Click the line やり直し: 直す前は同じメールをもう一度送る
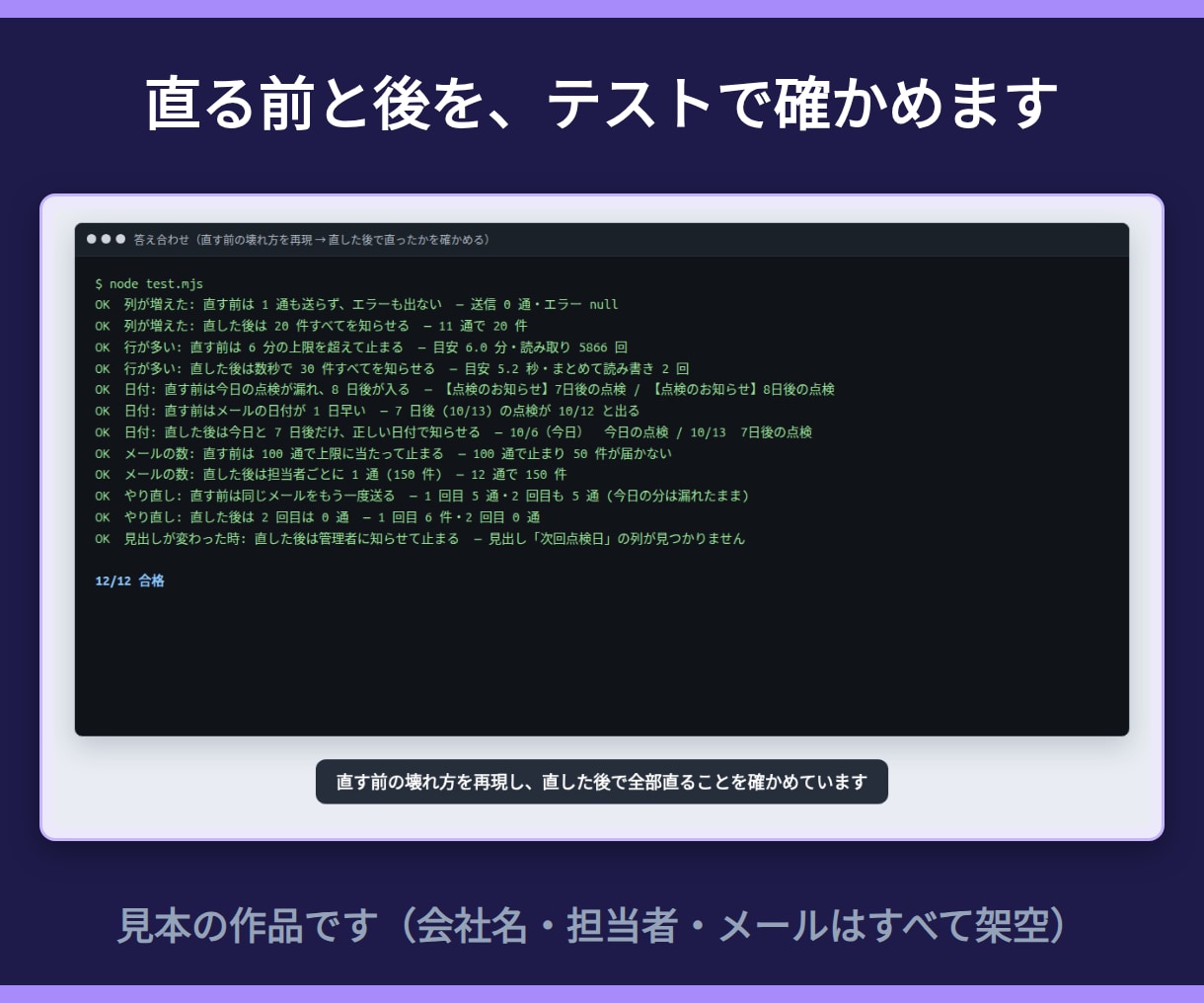1204x1003 pixels. click(422, 497)
